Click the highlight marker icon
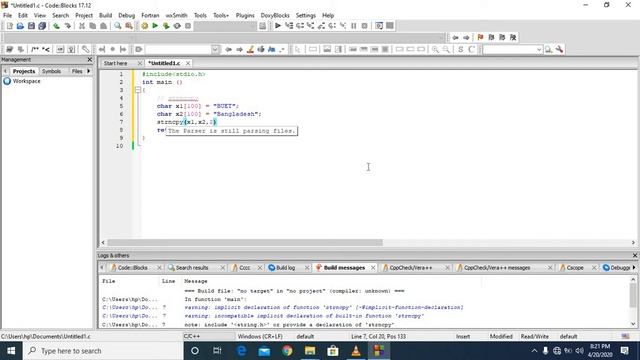This screenshot has width=640, height=360. pos(250,49)
